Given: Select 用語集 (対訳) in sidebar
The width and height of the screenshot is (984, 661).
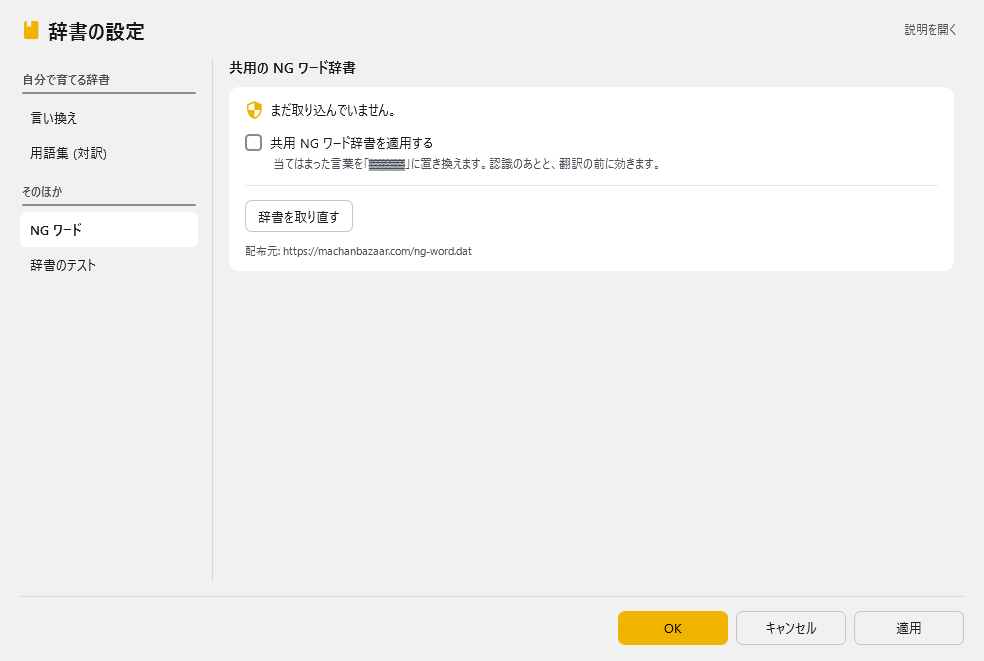Looking at the screenshot, I should point(109,153).
